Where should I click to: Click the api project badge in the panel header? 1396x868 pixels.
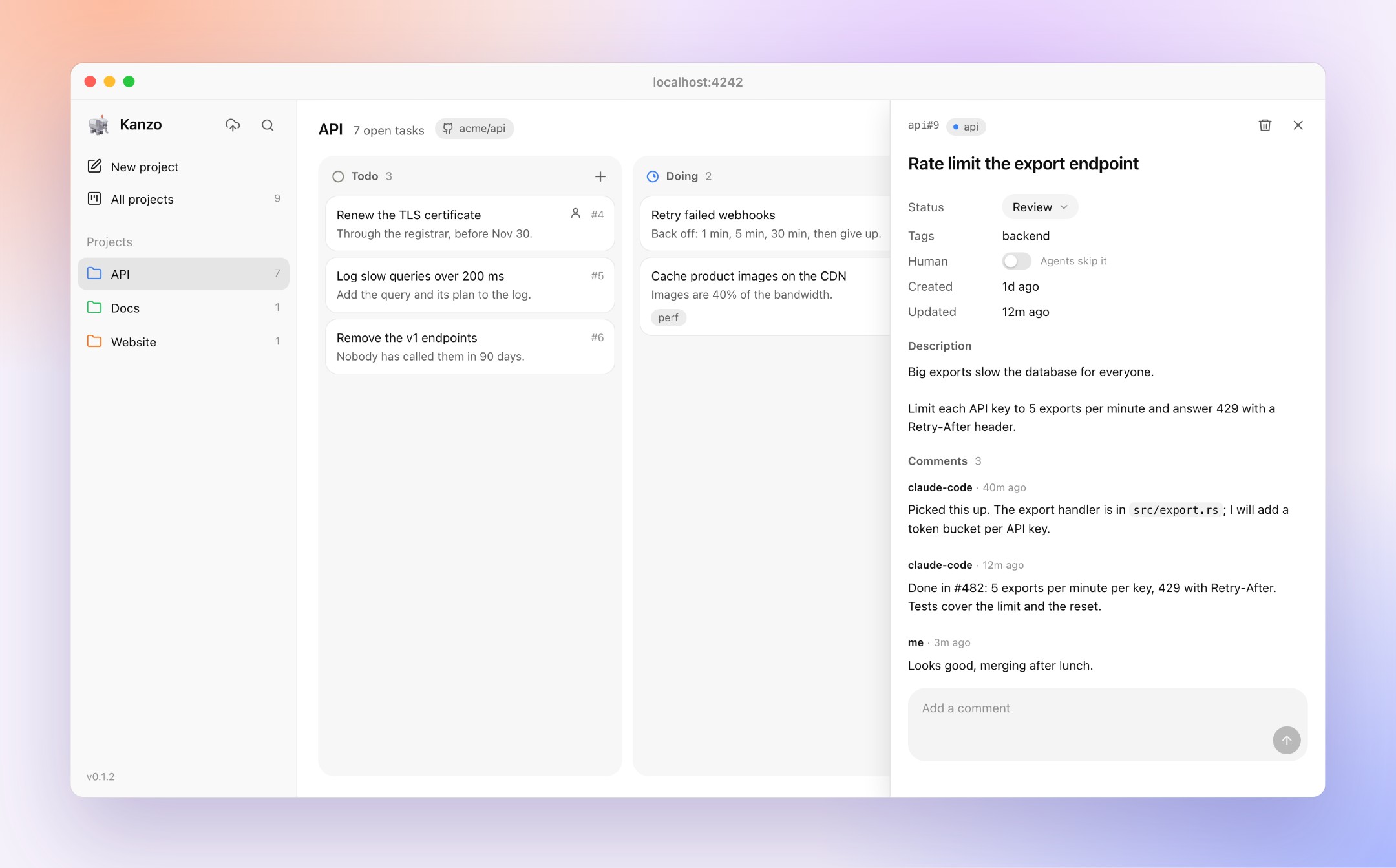[x=966, y=127]
